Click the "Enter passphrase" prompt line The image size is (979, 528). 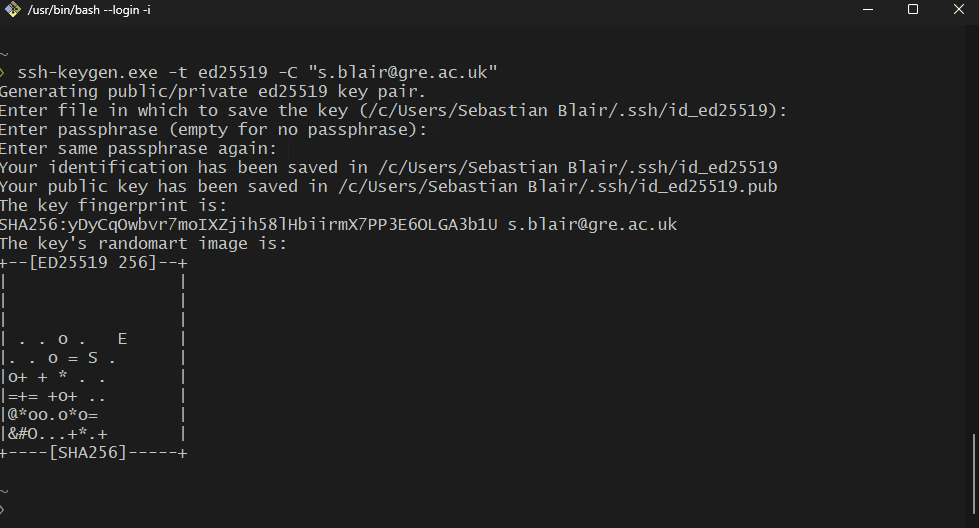[213, 129]
